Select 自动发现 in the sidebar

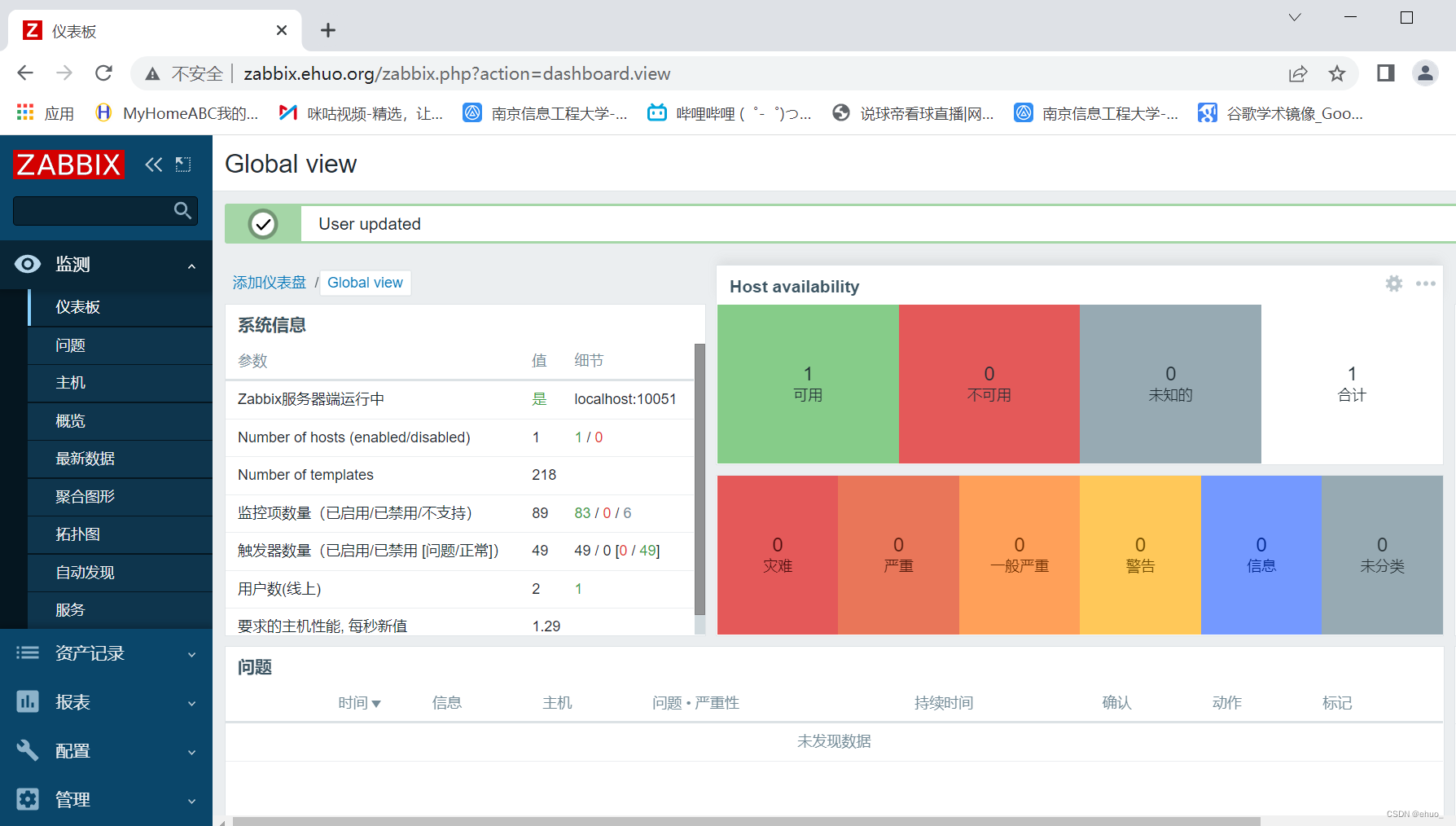(x=121, y=573)
